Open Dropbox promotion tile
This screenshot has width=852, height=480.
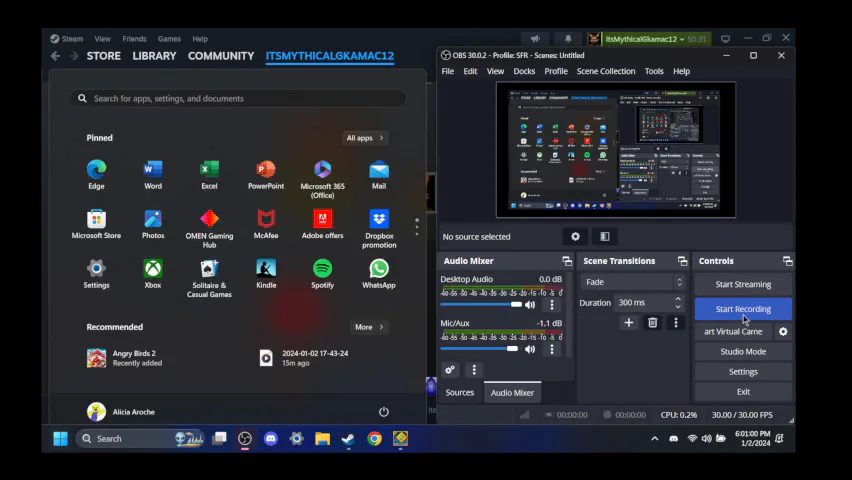(x=379, y=228)
